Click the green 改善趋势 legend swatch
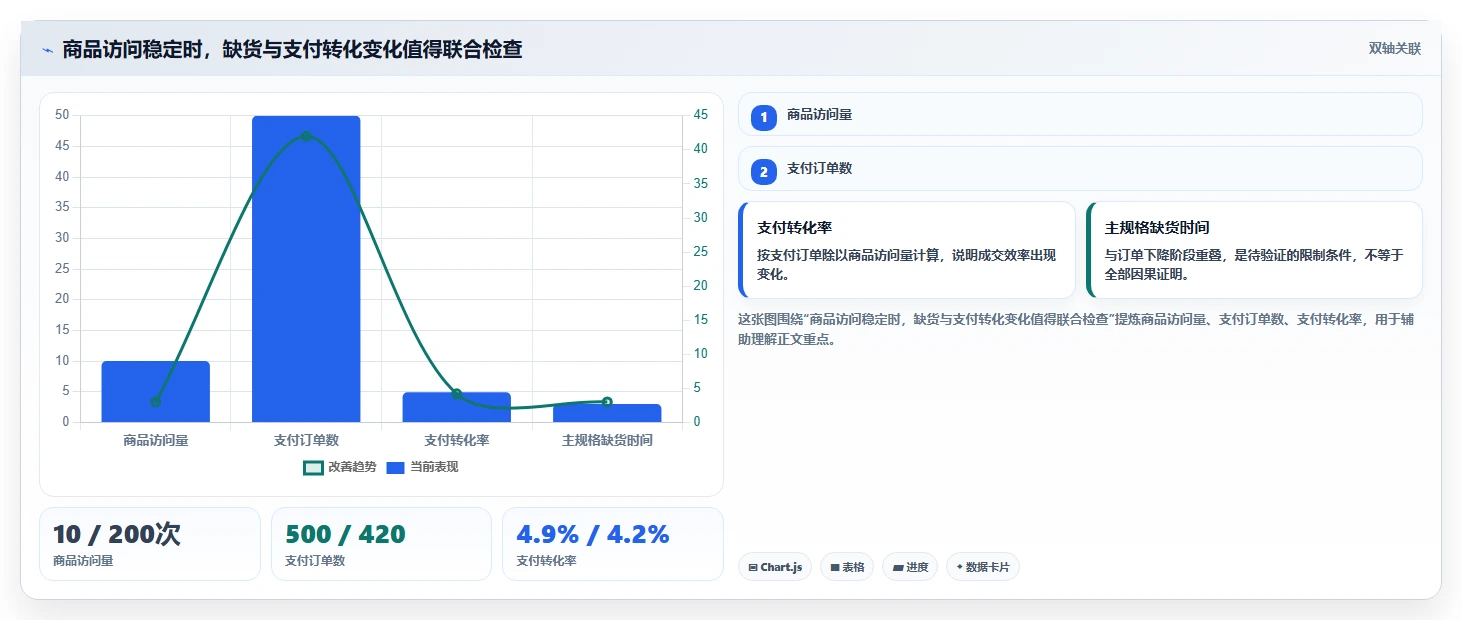Image resolution: width=1462 pixels, height=620 pixels. pos(313,467)
